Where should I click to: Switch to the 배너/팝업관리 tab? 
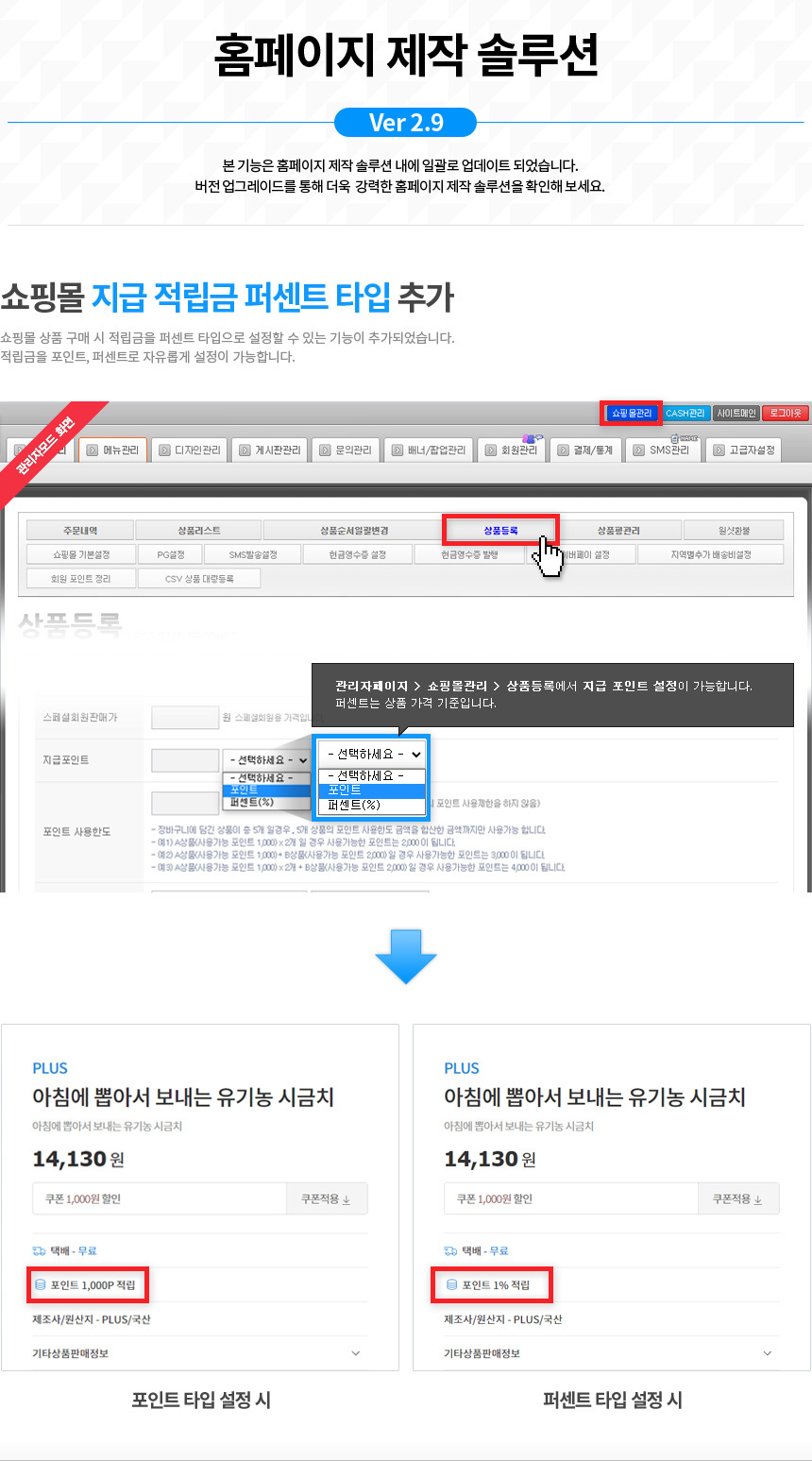429,450
